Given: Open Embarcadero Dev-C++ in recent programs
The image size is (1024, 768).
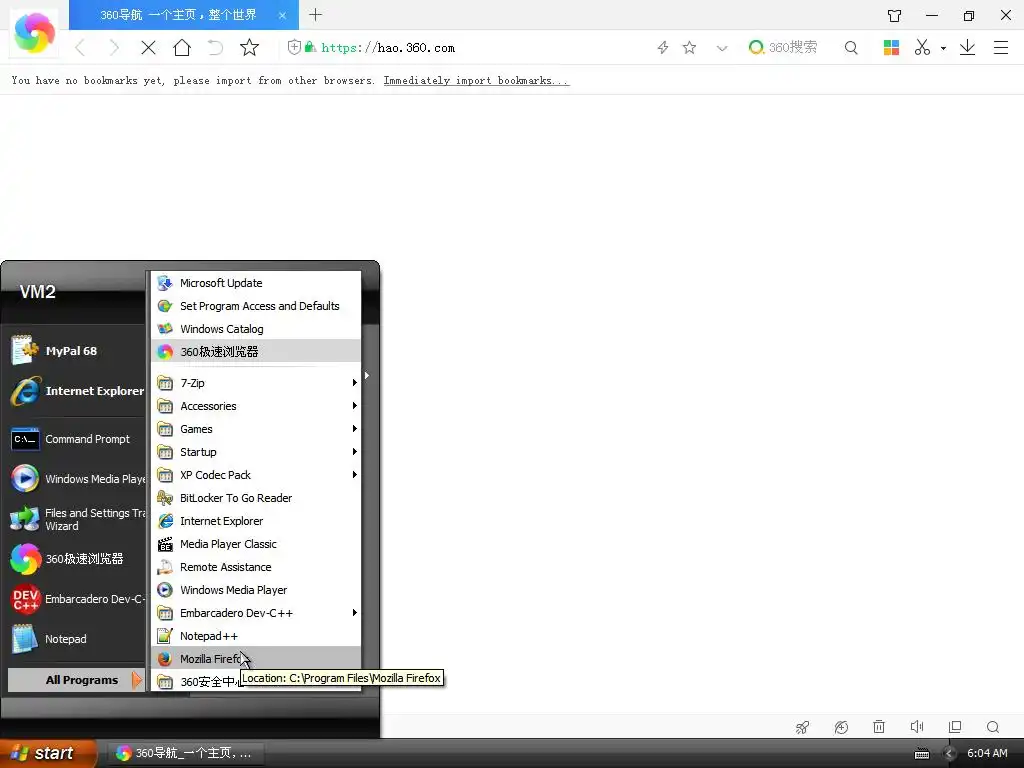Looking at the screenshot, I should click(x=76, y=599).
